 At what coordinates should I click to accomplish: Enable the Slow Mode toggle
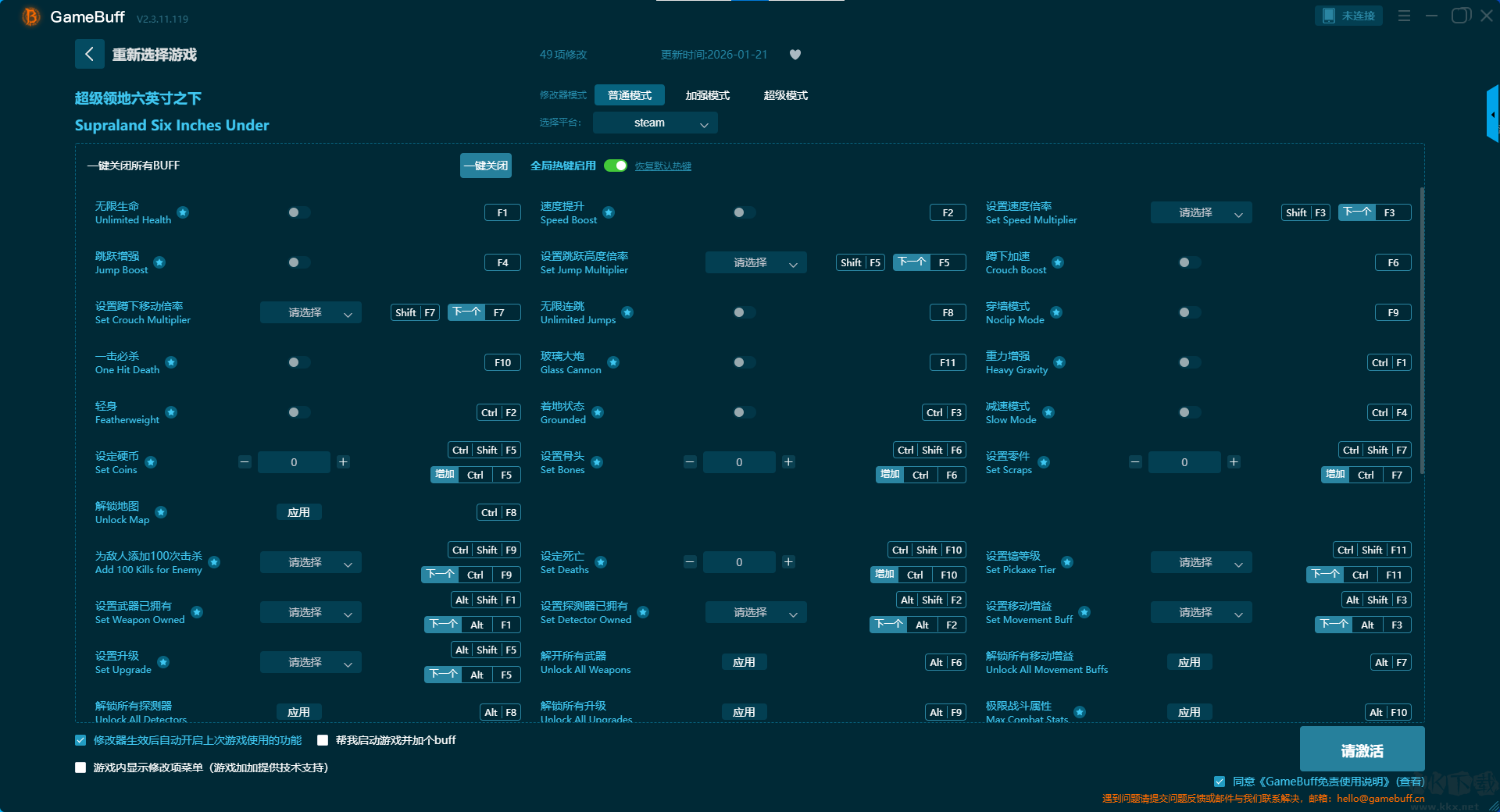pos(1189,412)
